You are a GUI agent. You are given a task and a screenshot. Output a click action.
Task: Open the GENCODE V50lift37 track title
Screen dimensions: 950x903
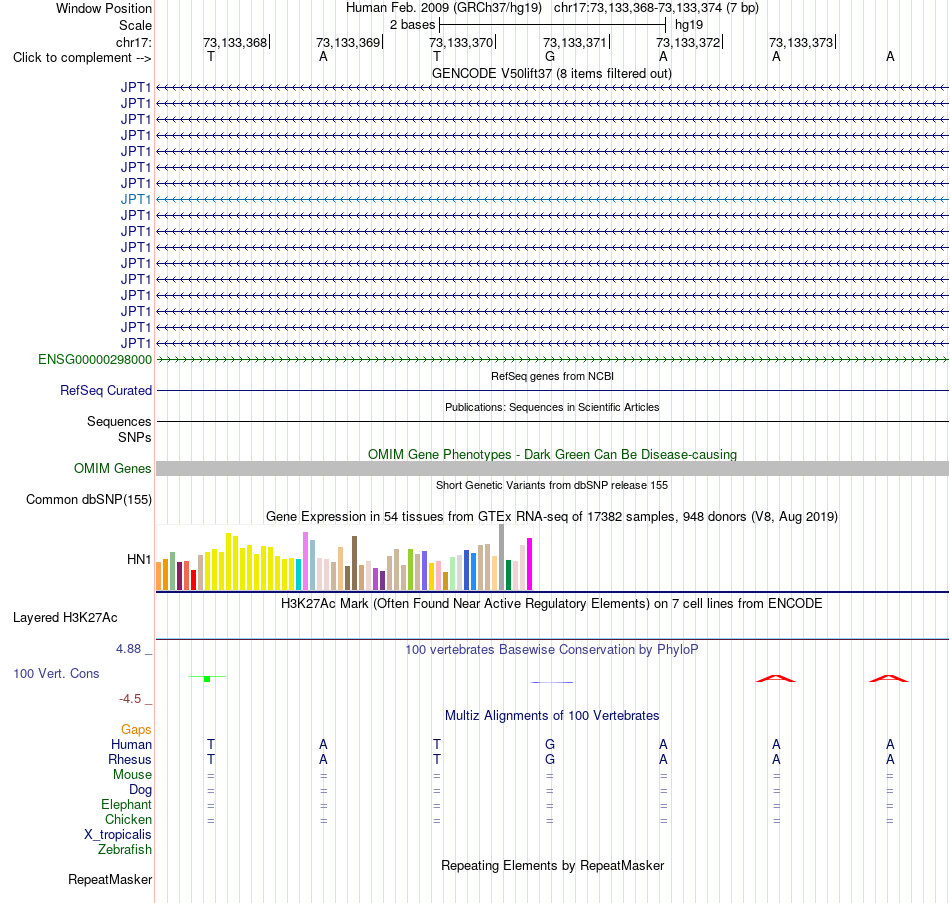(x=551, y=73)
